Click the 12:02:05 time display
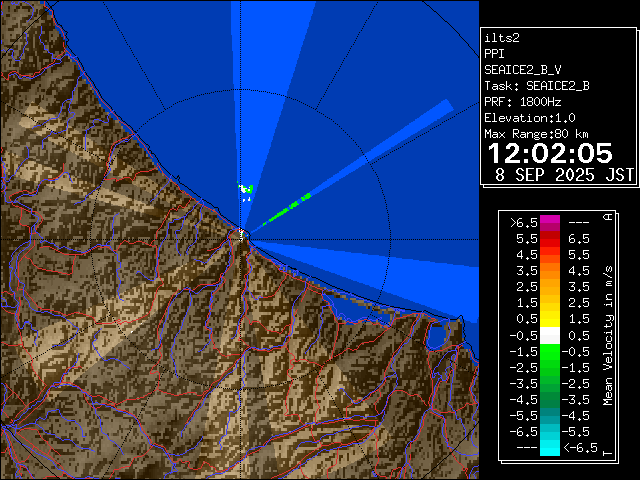This screenshot has height=480, width=640. [549, 153]
